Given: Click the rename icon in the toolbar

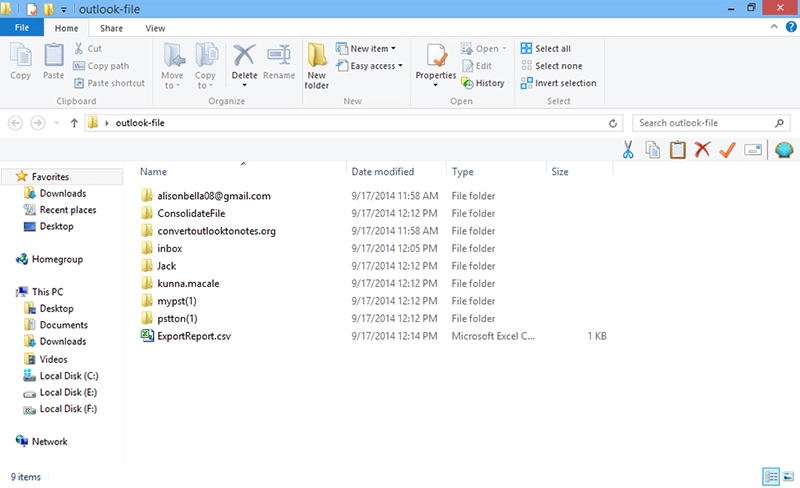Looking at the screenshot, I should pos(753,150).
